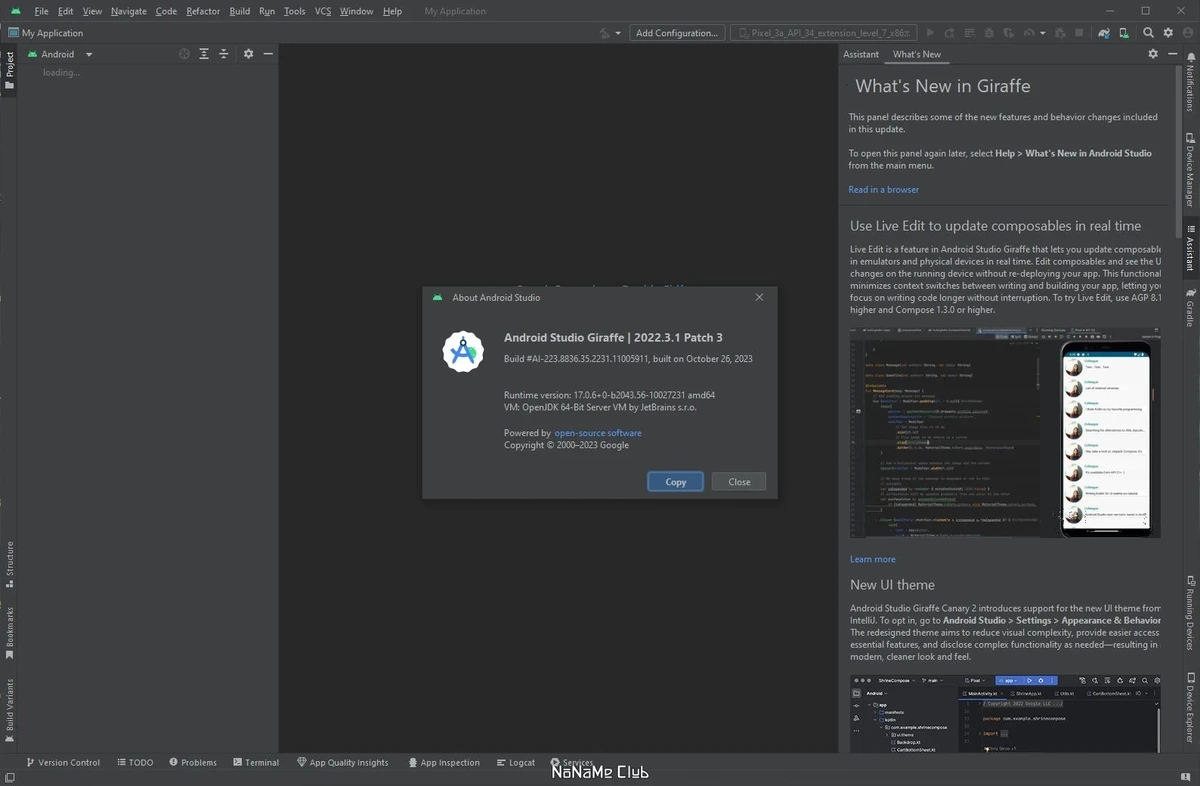Open the Add Configuration selector

(677, 33)
